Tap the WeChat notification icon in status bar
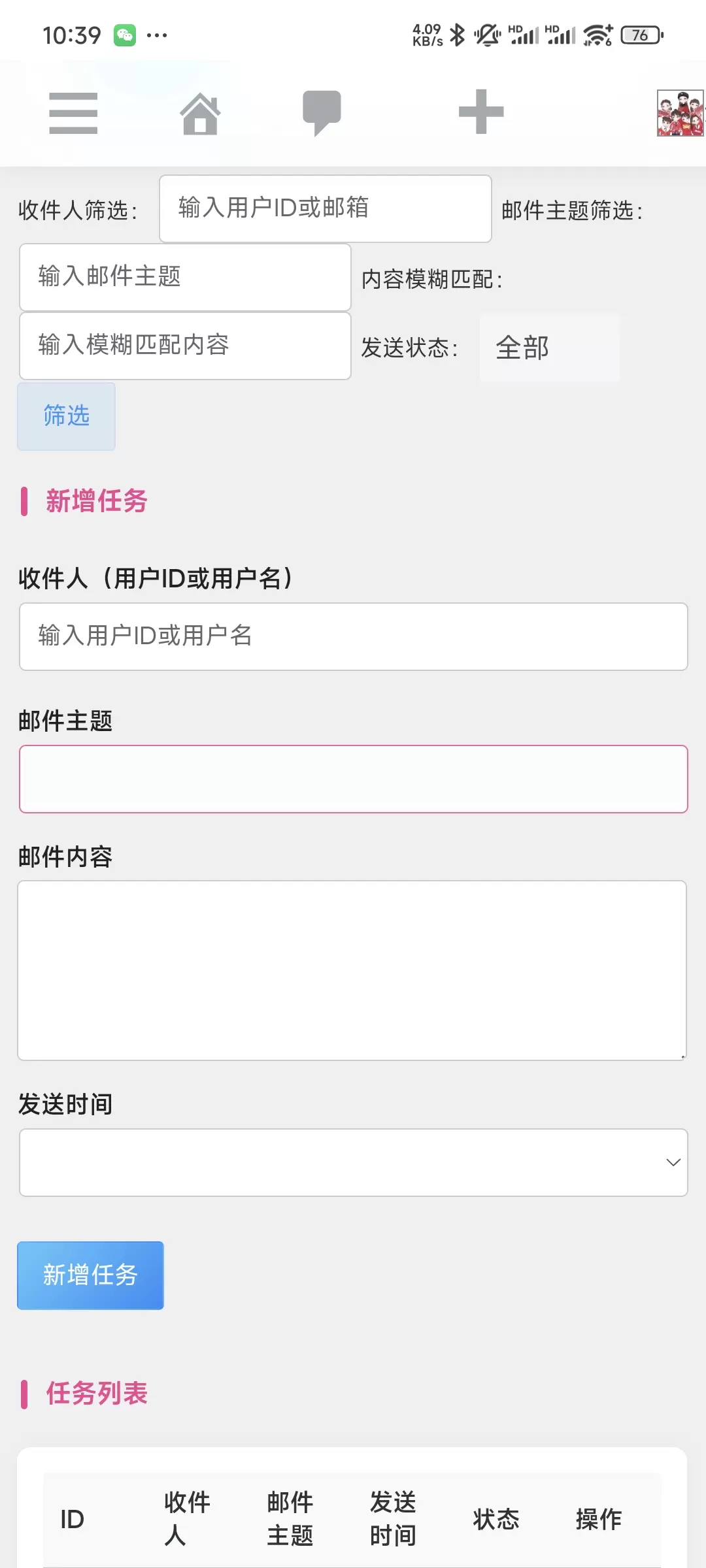The height and width of the screenshot is (1568, 706). [125, 35]
